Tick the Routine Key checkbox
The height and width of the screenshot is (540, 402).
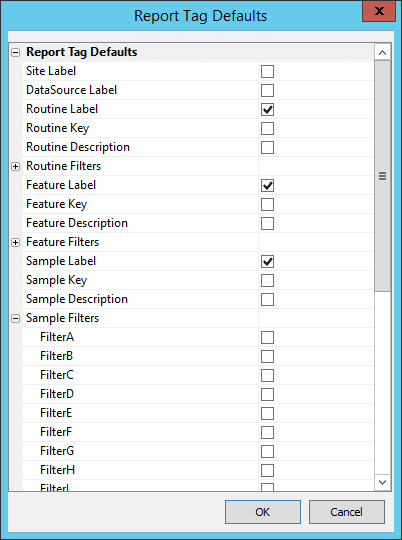[x=267, y=128]
